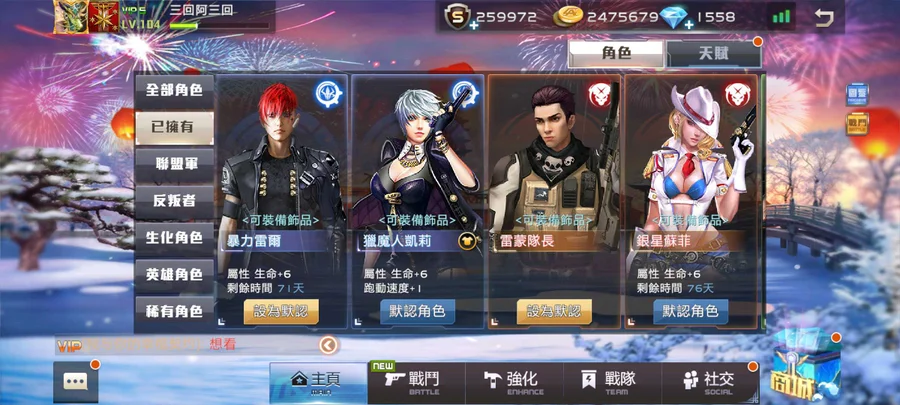Image resolution: width=900 pixels, height=405 pixels.
Task: Open the 圖鑒 side icon
Action: [857, 95]
